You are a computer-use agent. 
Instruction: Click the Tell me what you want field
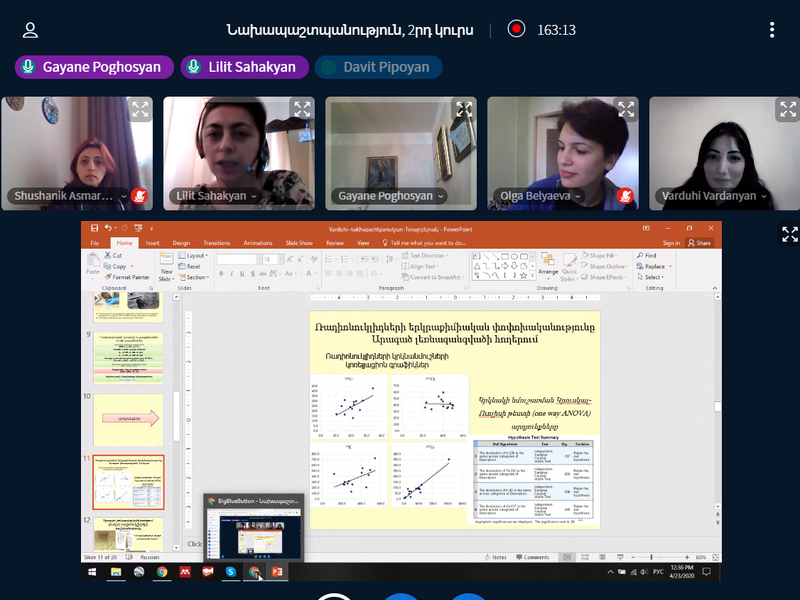pos(424,243)
